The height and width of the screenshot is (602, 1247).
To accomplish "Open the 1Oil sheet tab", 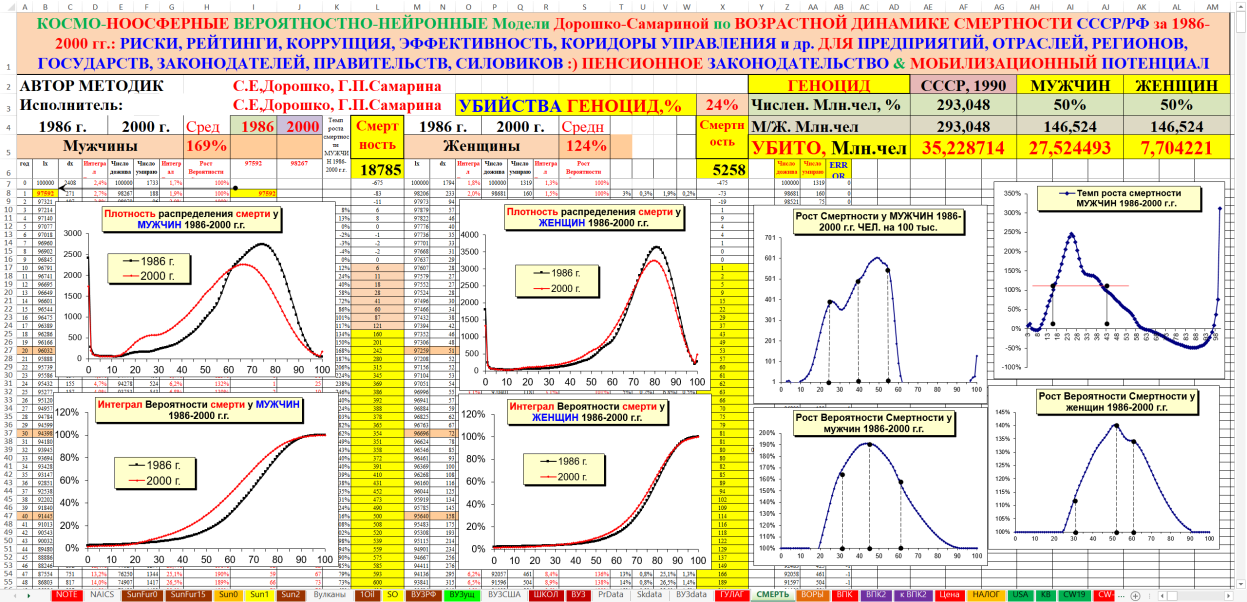I will point(366,594).
